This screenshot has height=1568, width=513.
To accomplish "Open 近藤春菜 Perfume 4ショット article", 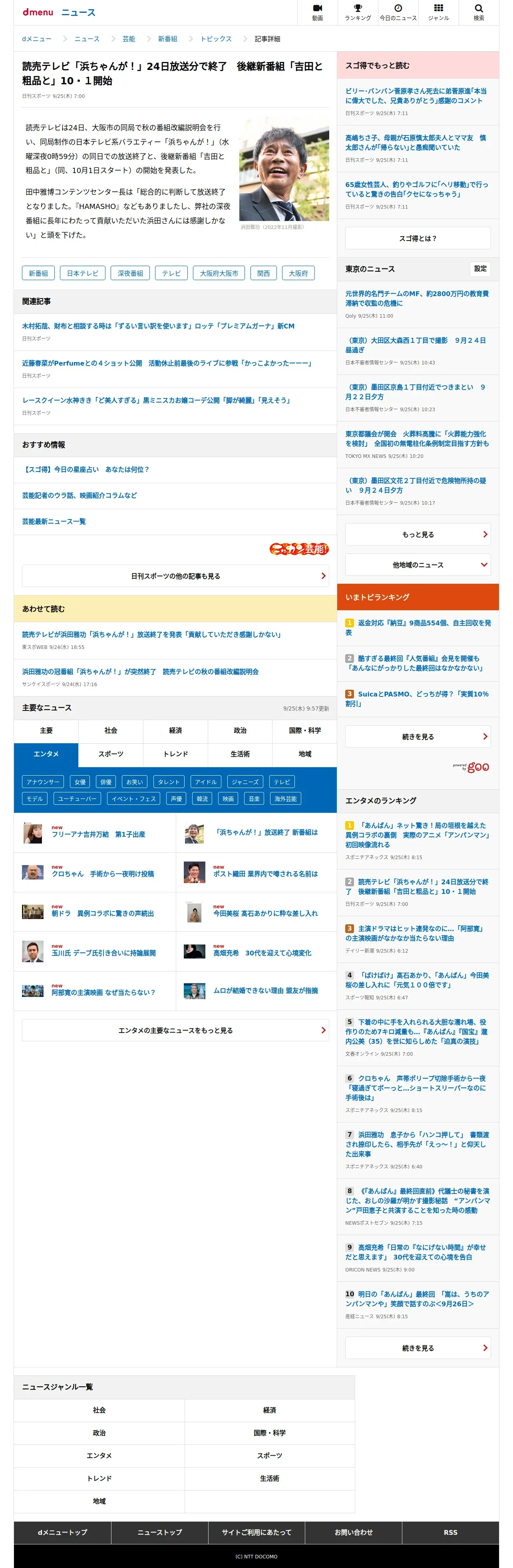I will 167,363.
